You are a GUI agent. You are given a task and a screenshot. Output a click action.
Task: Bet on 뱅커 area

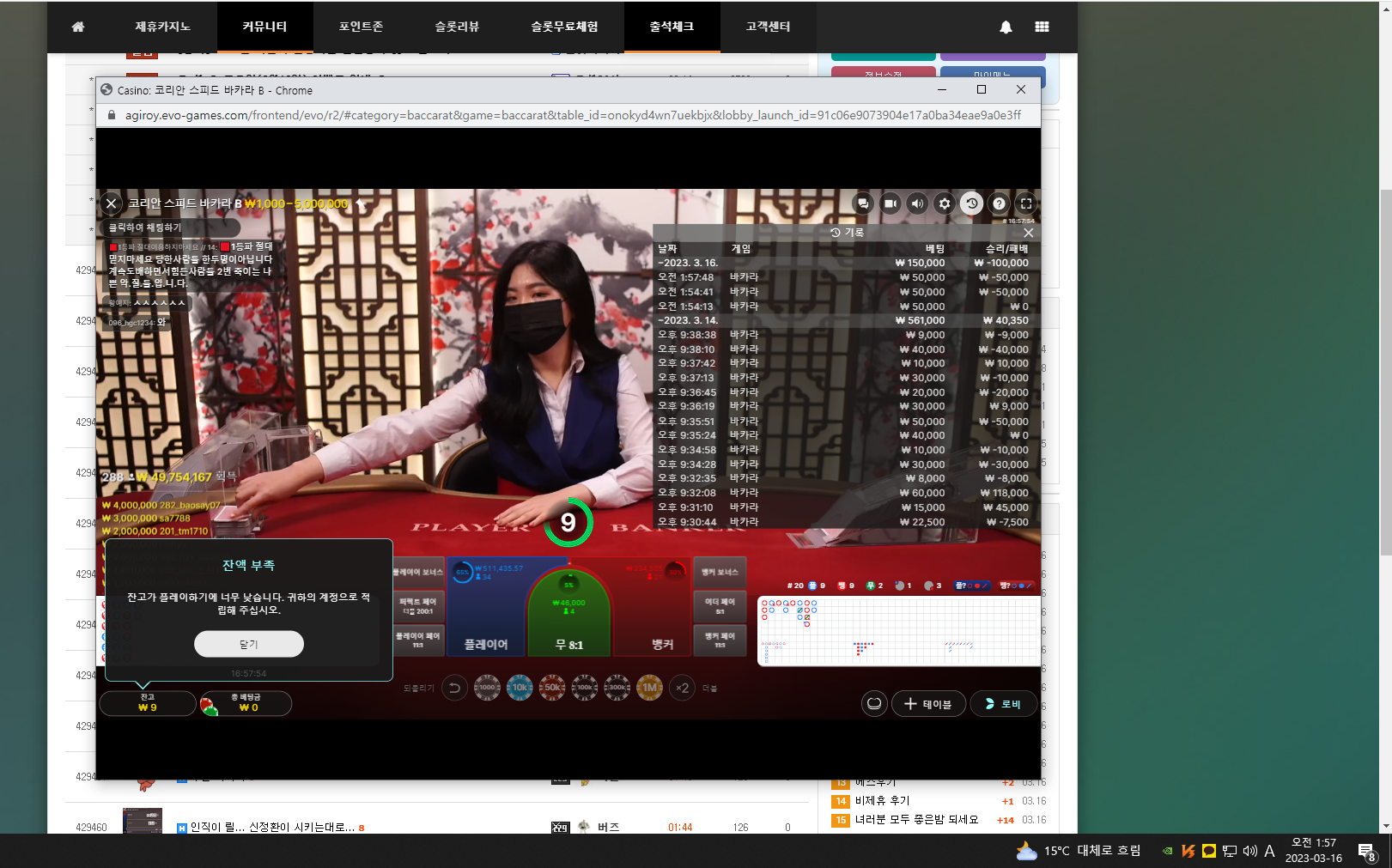pos(653,607)
